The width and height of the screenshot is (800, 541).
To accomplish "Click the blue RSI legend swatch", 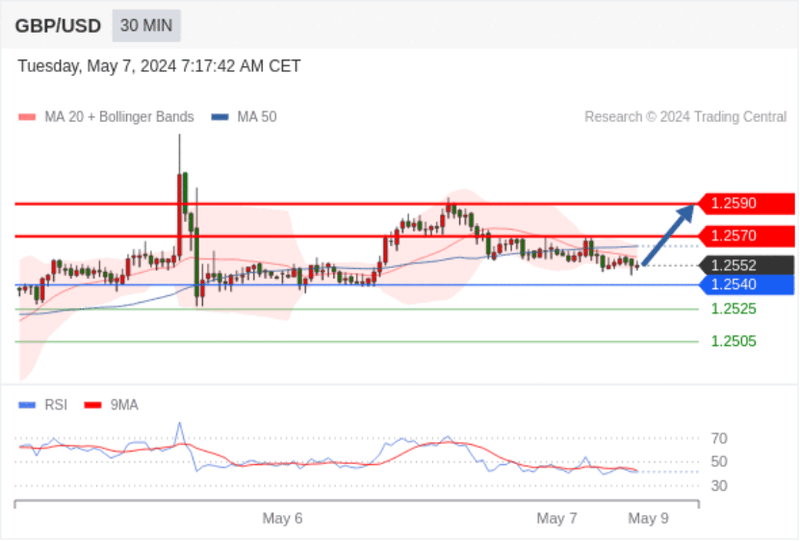I will coord(27,405).
